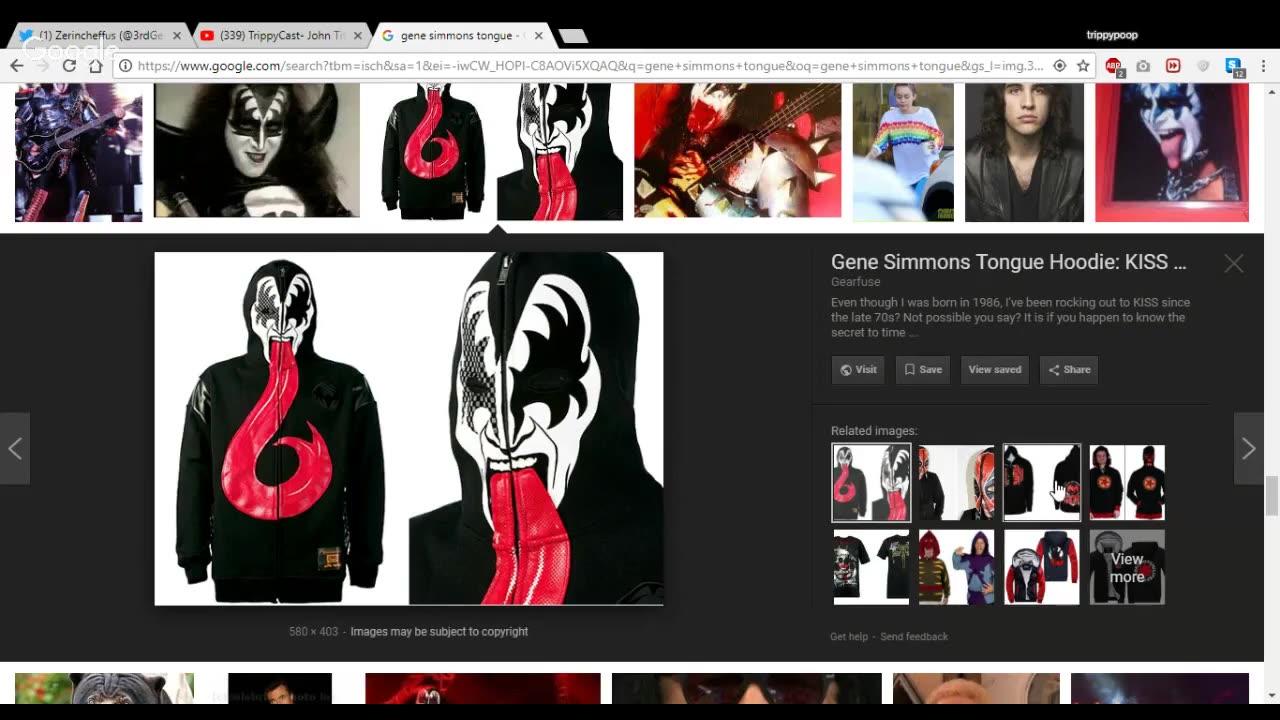Click the location target icon in the address bar
1280x720 pixels.
1060,66
